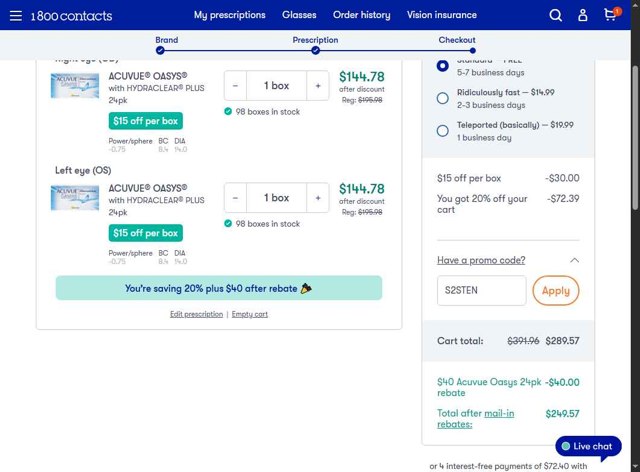Decrease left eye box quantity

point(235,198)
